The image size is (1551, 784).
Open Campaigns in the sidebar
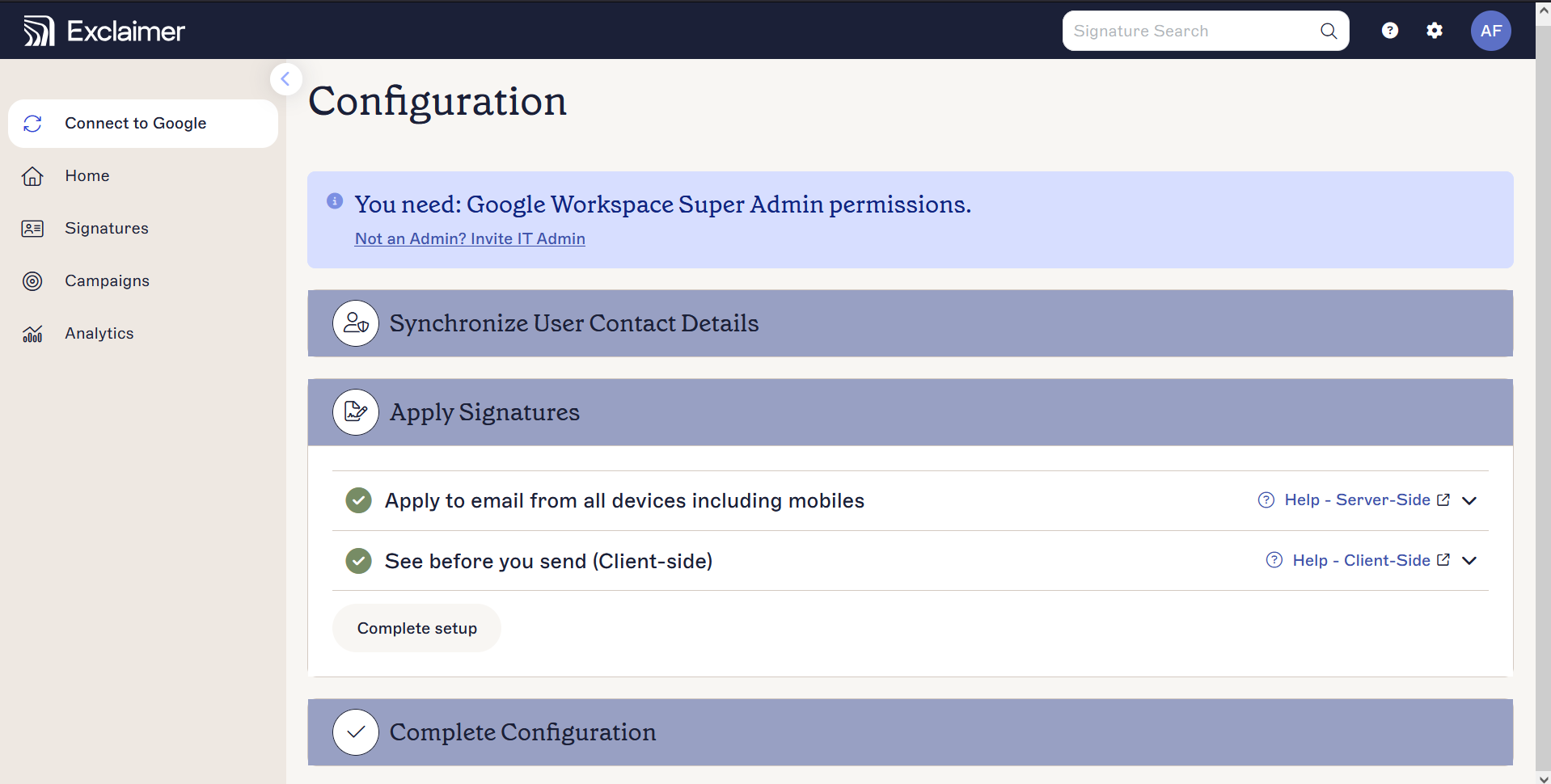[x=107, y=281]
